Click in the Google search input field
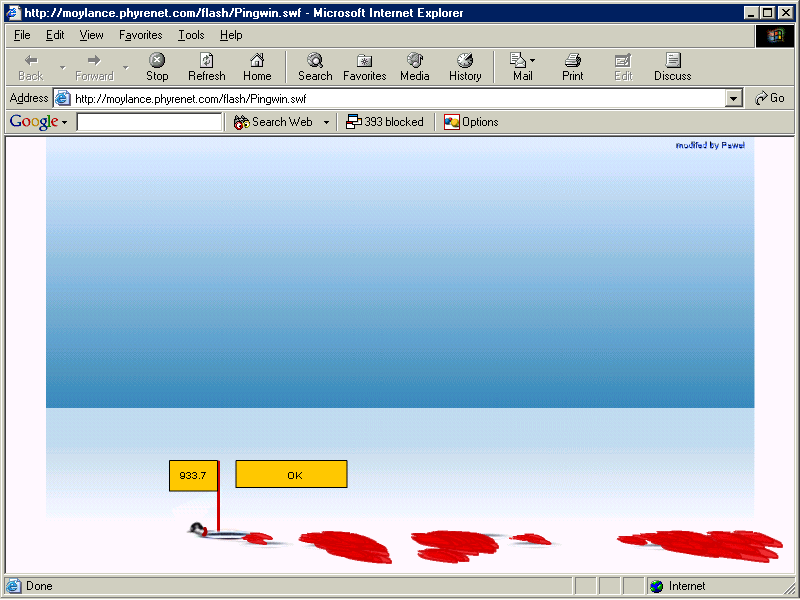The image size is (800, 600). click(149, 122)
